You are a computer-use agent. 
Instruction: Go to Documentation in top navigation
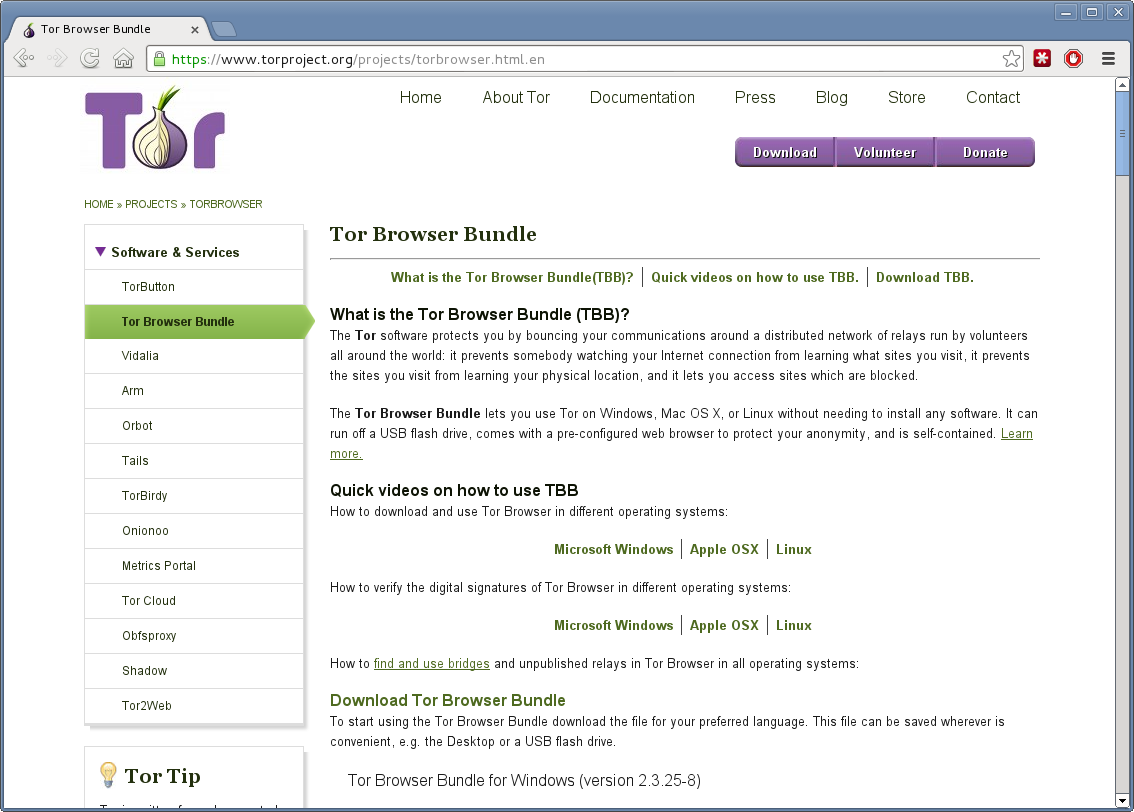642,98
